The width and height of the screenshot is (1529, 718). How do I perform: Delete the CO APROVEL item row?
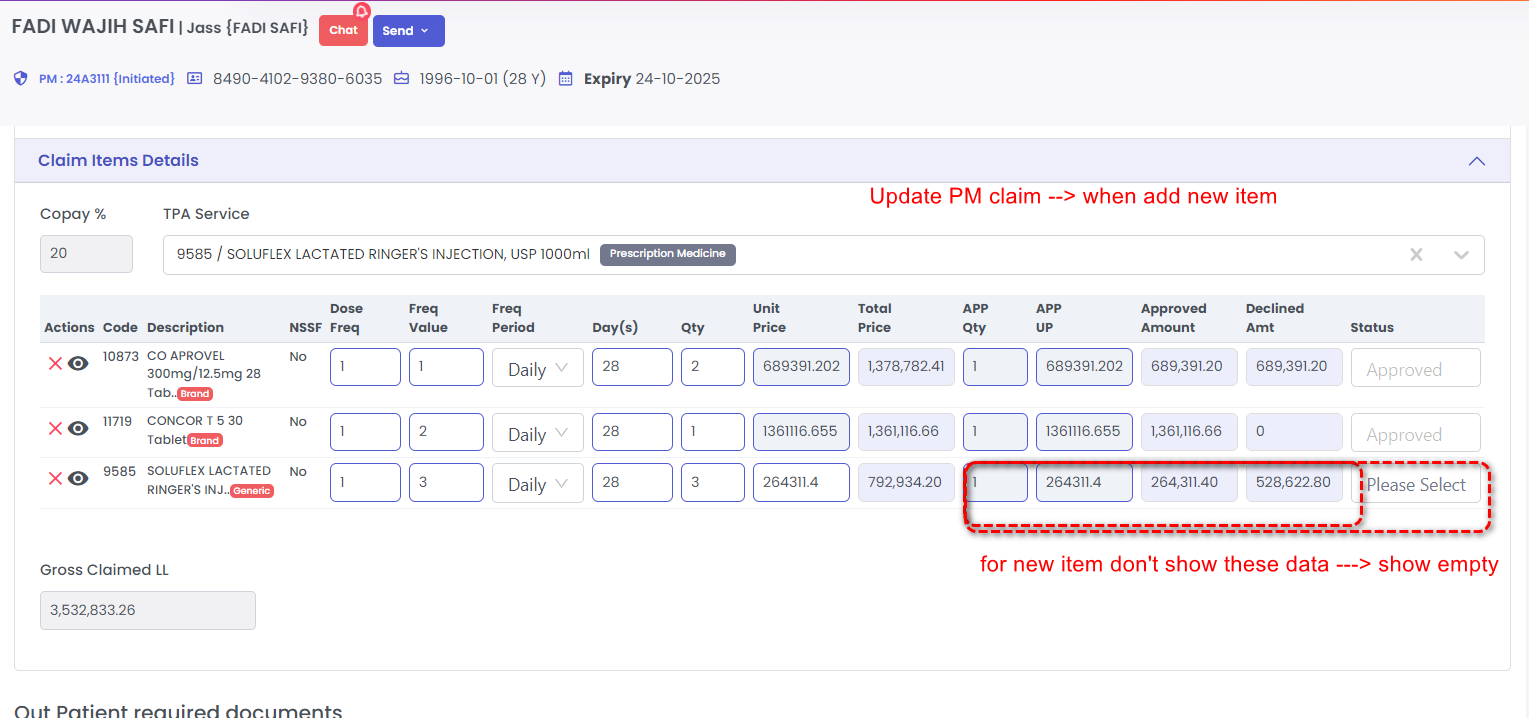[x=55, y=364]
